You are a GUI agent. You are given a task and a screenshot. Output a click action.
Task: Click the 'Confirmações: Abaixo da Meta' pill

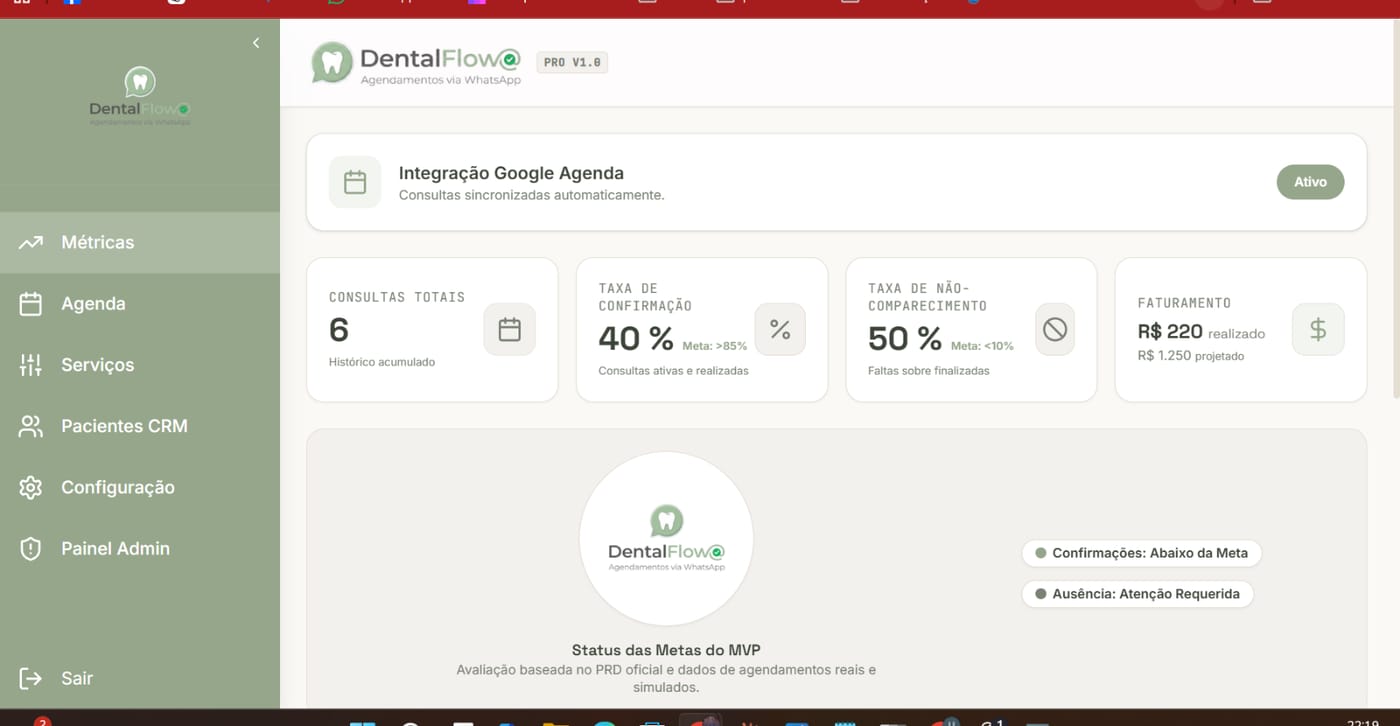coord(1141,553)
